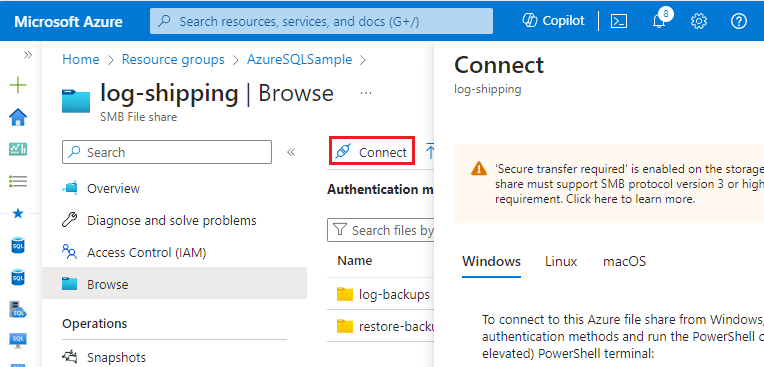
Task: Click the Upload arrow icon
Action: [430, 152]
